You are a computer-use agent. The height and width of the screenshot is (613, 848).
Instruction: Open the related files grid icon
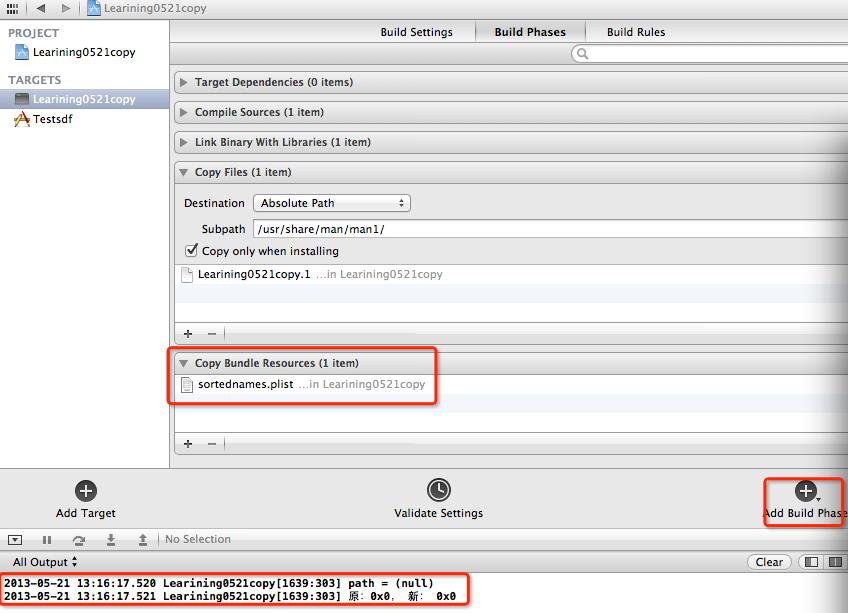point(12,8)
